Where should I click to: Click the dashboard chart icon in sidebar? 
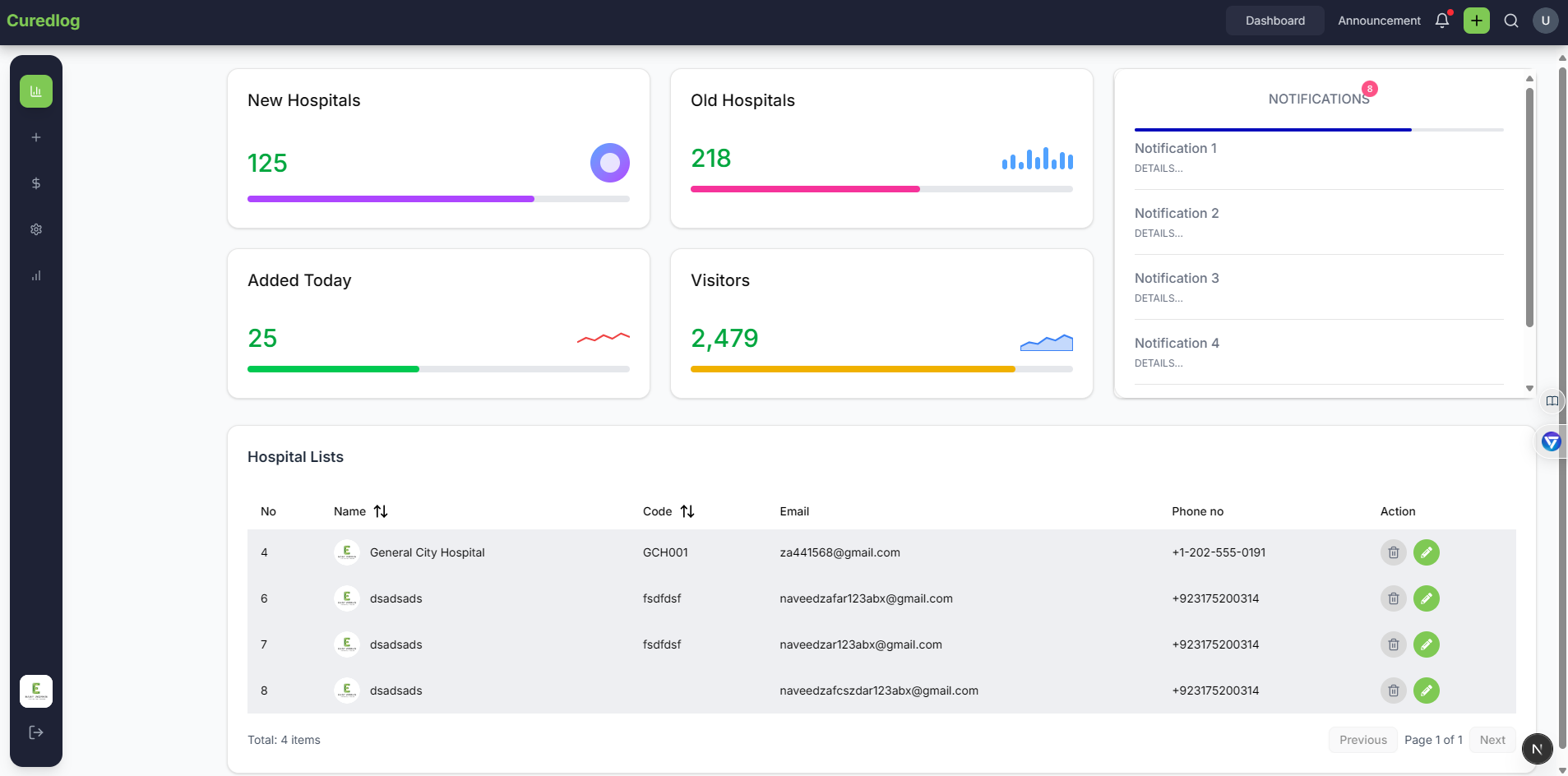coord(36,91)
